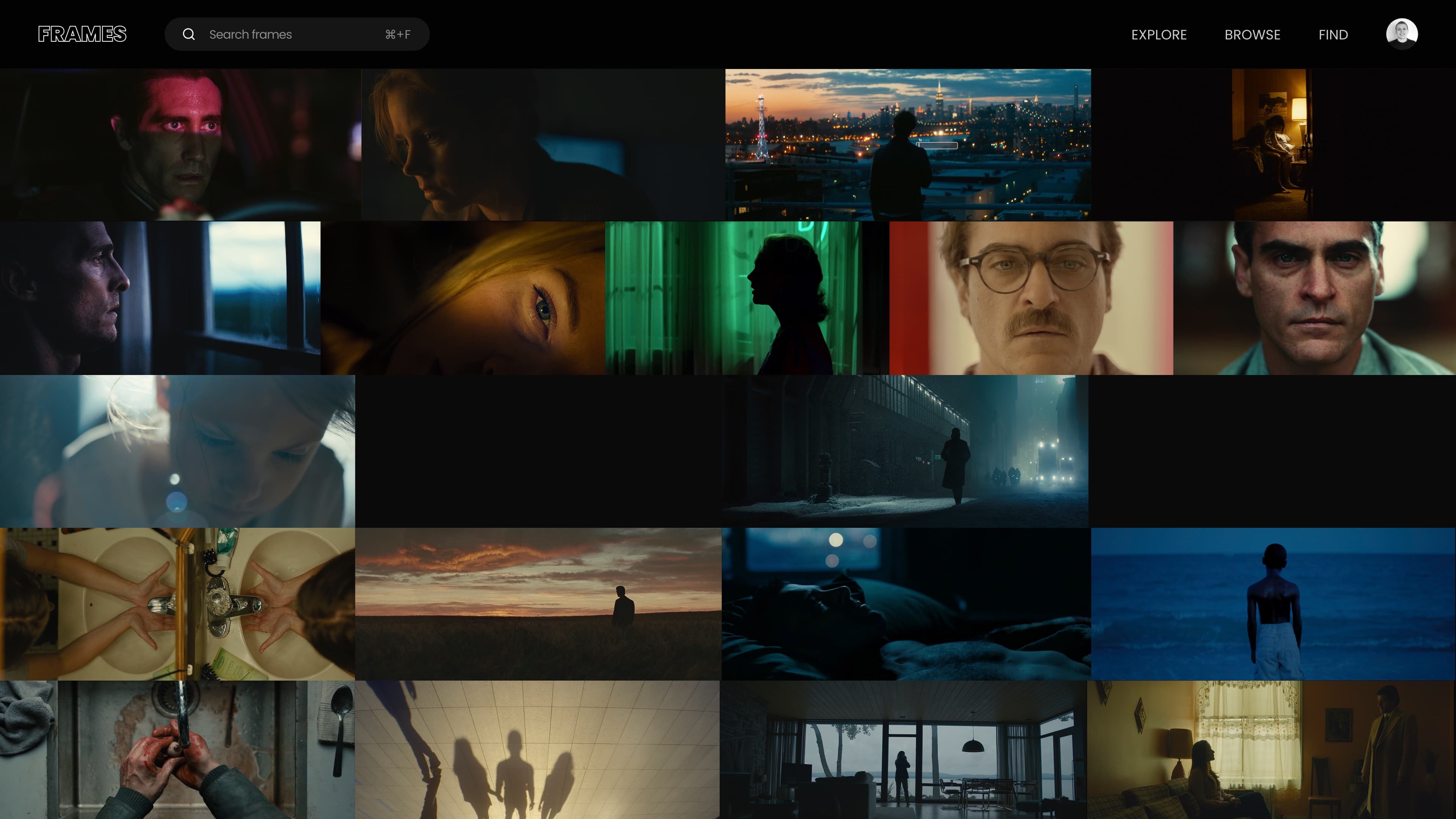Open frame of silhouette at large lake window
Screen dimensions: 1456x819
(903, 750)
